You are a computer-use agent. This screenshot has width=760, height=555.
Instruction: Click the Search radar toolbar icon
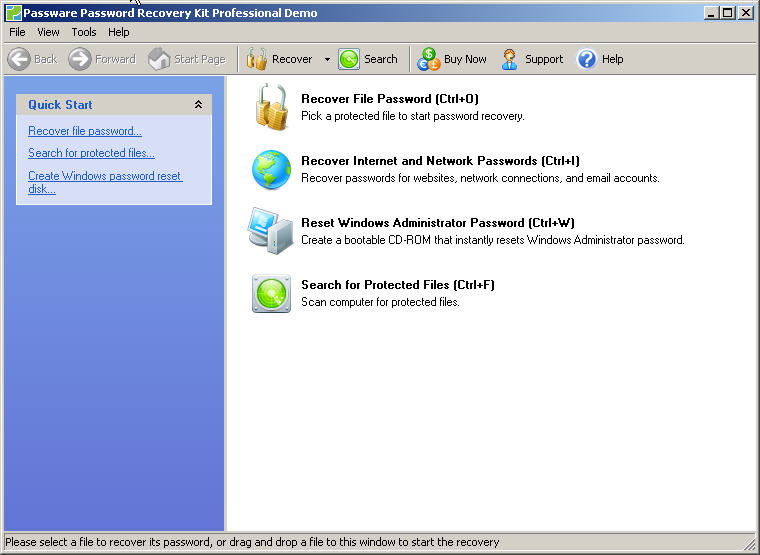click(348, 59)
